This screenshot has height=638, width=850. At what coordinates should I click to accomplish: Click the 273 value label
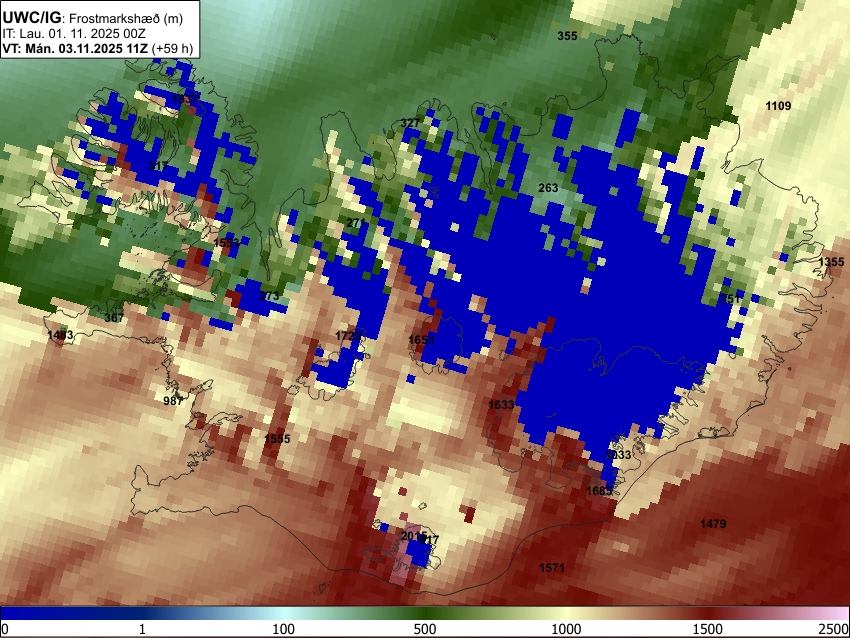click(269, 296)
